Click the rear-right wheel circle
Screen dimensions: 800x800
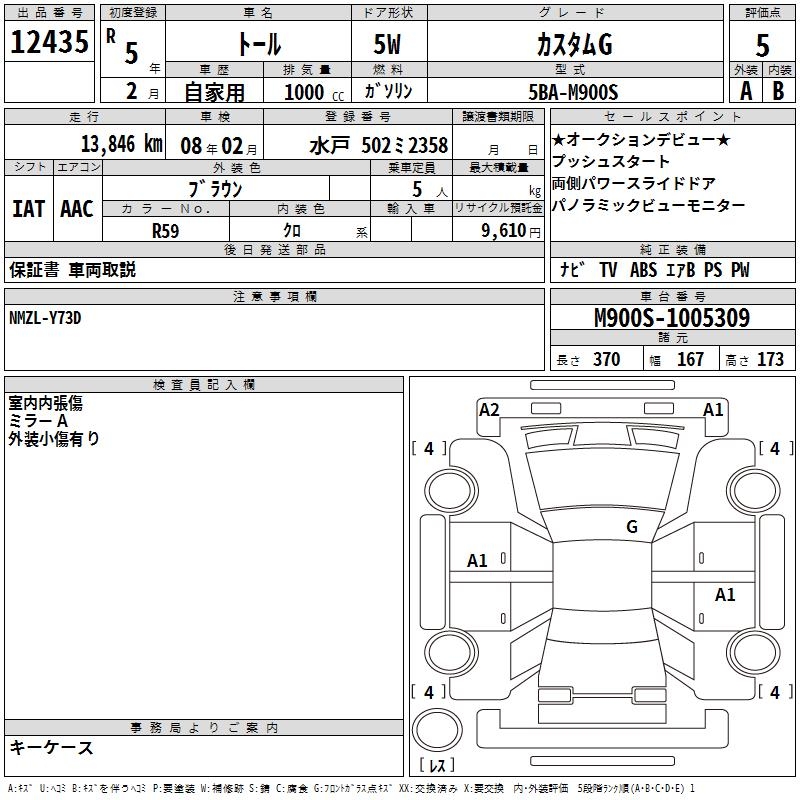coord(754,652)
